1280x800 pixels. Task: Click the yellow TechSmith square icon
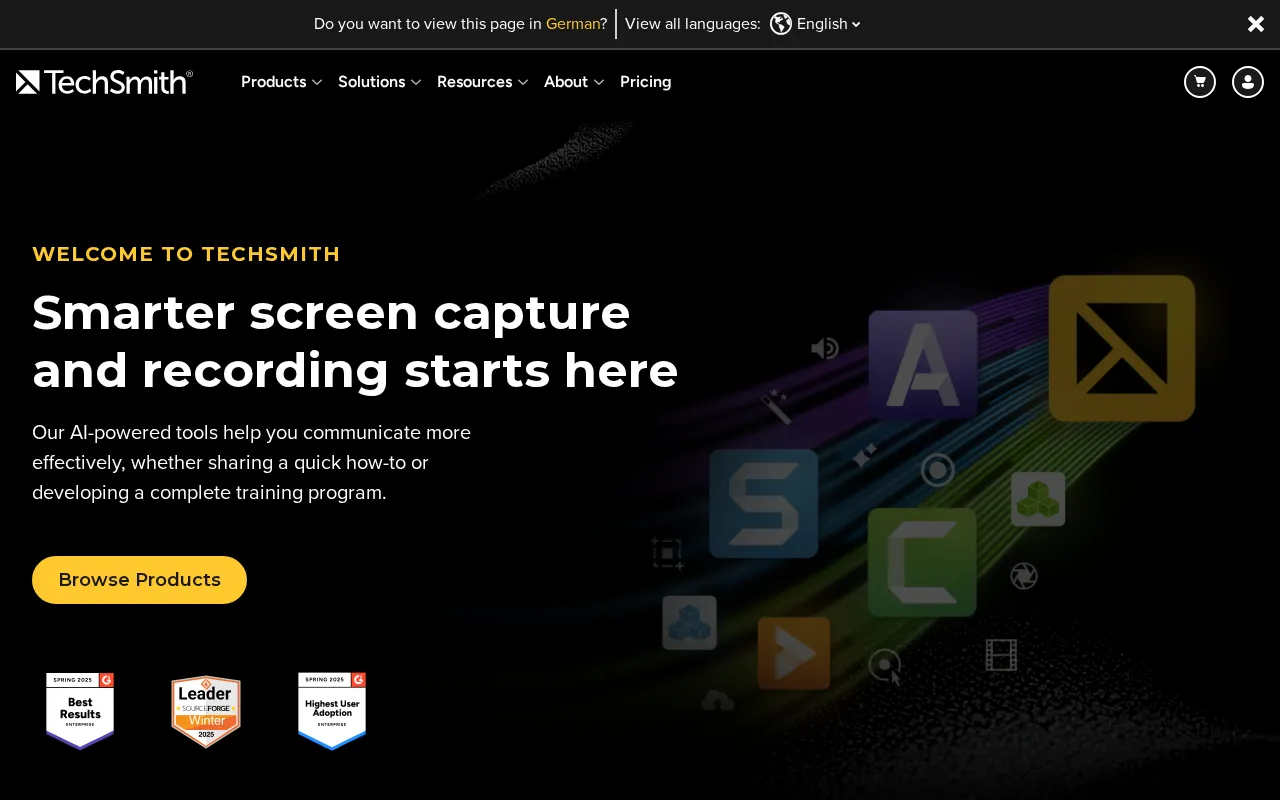tap(1122, 348)
